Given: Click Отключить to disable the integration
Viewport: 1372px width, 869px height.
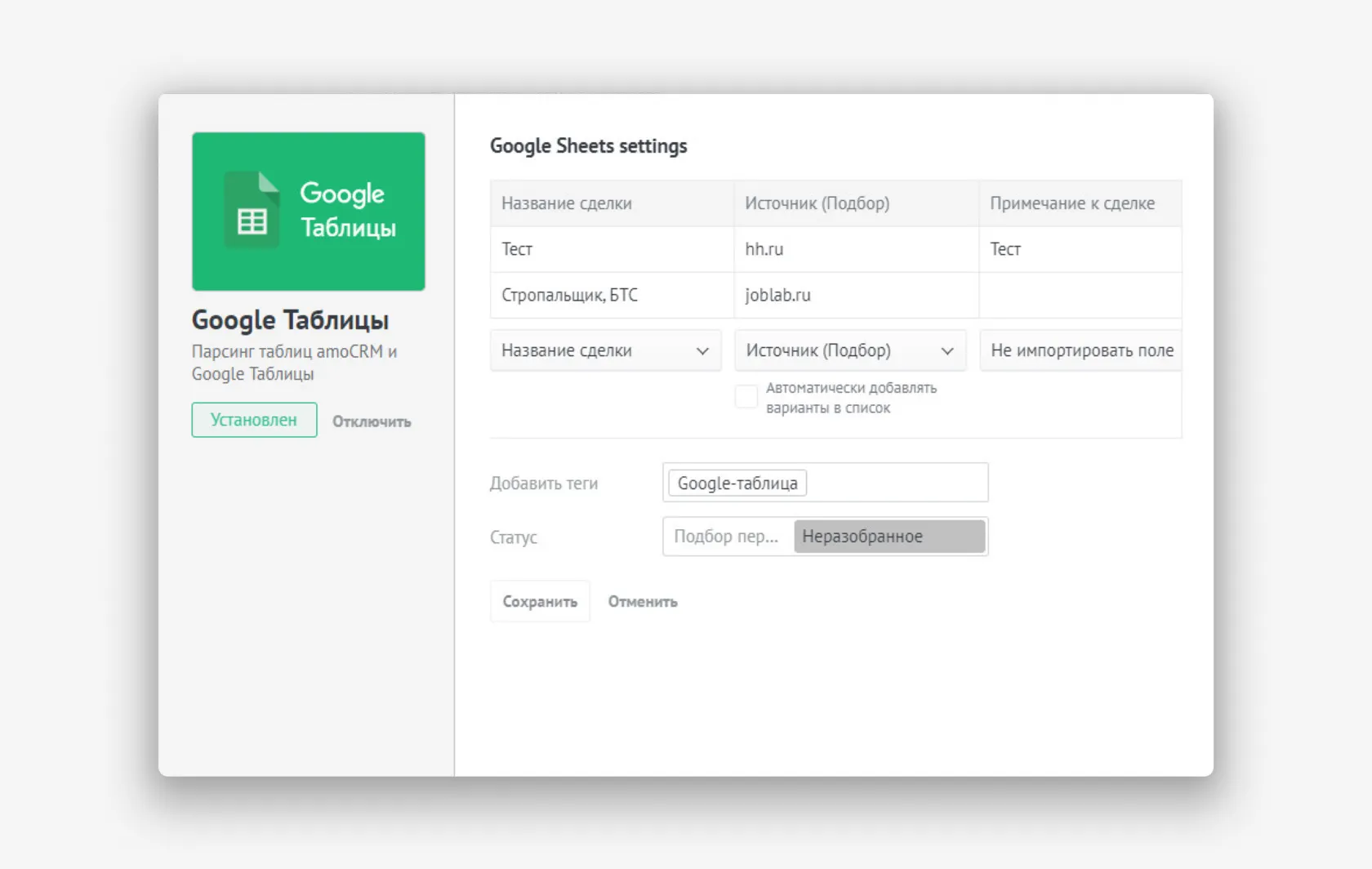Looking at the screenshot, I should point(372,421).
